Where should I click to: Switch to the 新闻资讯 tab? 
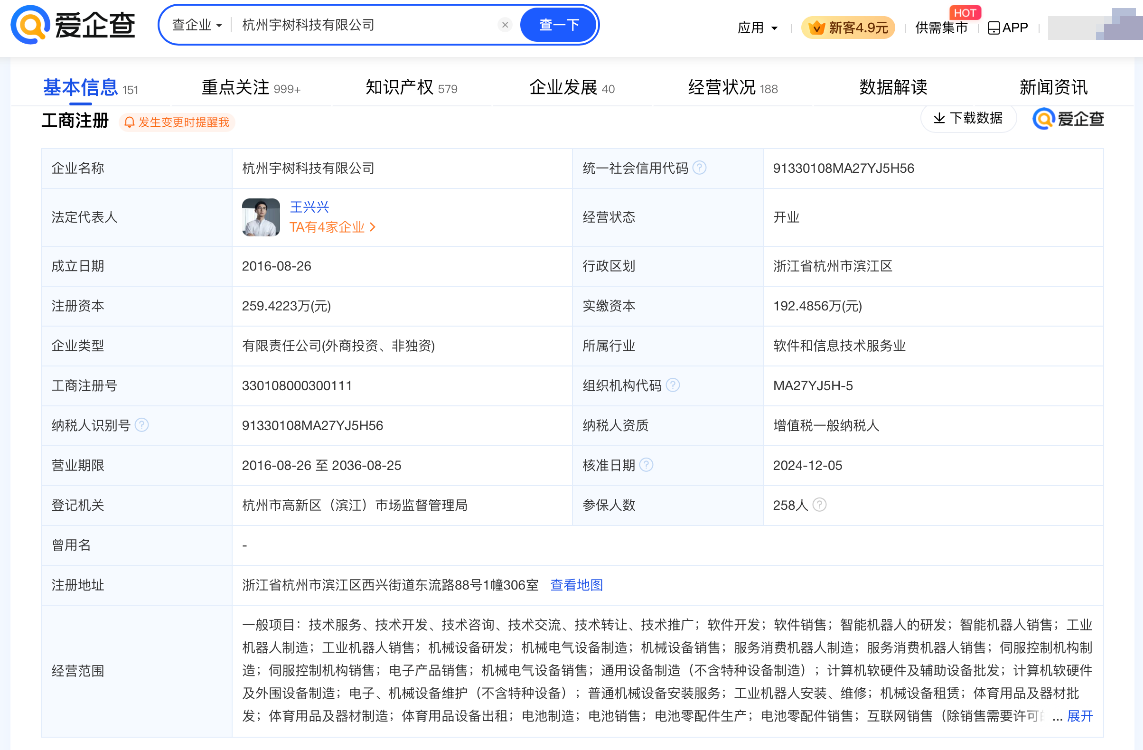pos(1053,88)
